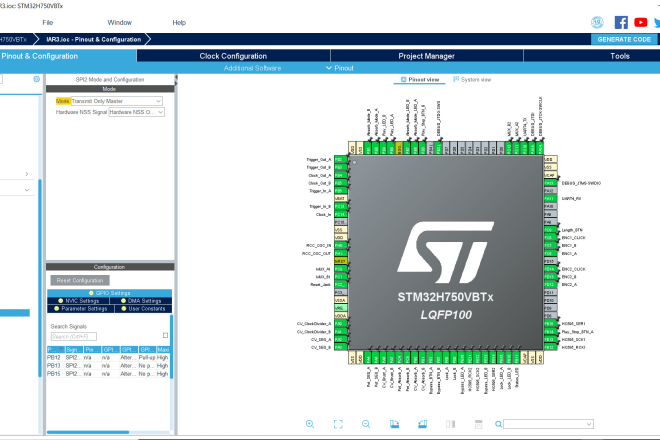This screenshot has width=660, height=440.
Task: Select the RCC_OSC_OUT pin on the chip
Action: pyautogui.click(x=341, y=253)
